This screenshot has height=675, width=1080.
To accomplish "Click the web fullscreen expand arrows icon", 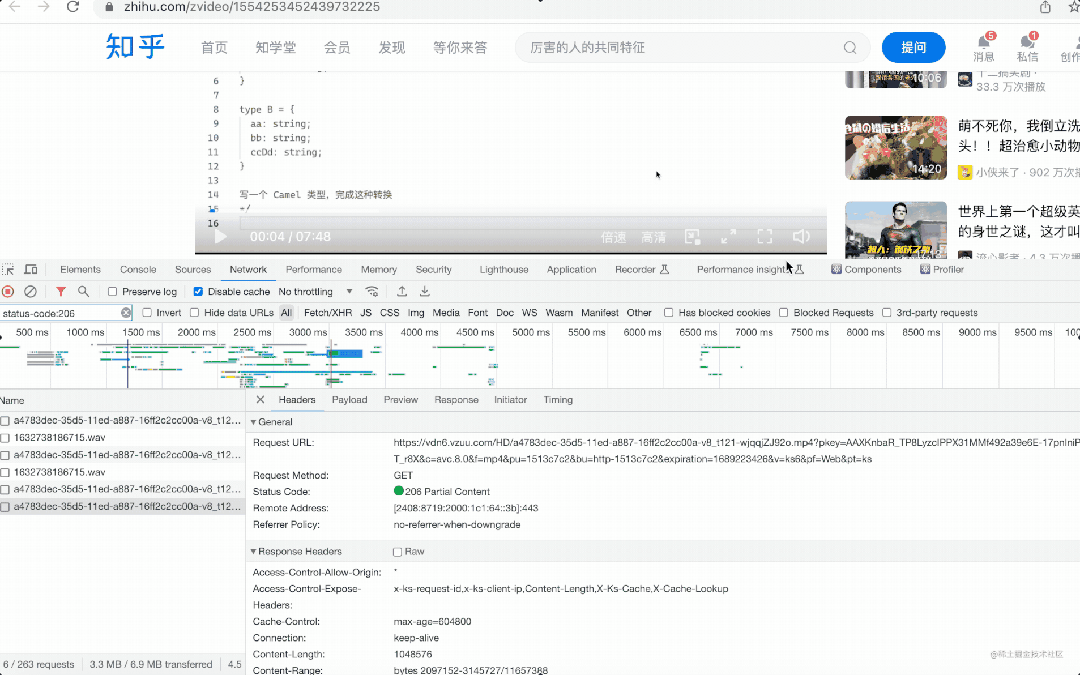I will pyautogui.click(x=729, y=237).
